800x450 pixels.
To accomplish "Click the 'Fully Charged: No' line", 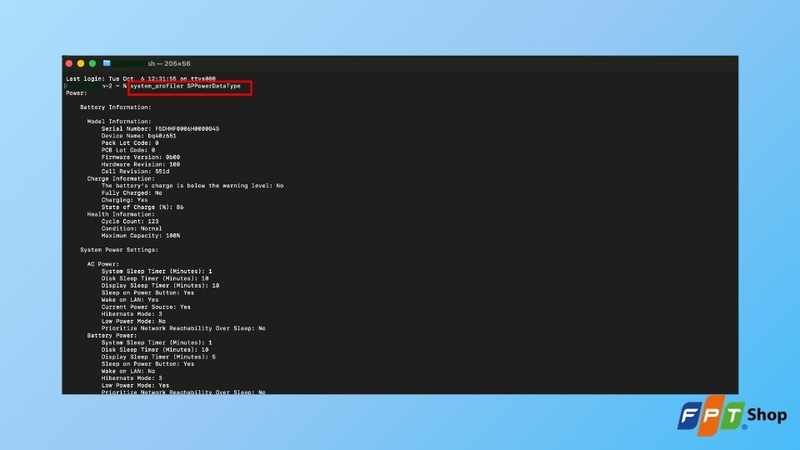I will click(132, 193).
